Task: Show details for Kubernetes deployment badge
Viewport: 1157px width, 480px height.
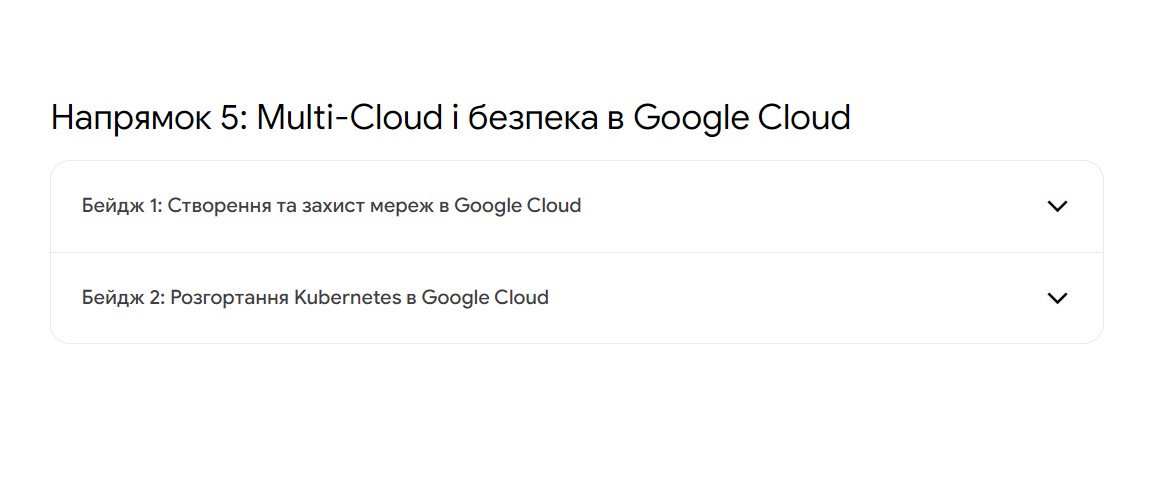Action: tap(577, 298)
